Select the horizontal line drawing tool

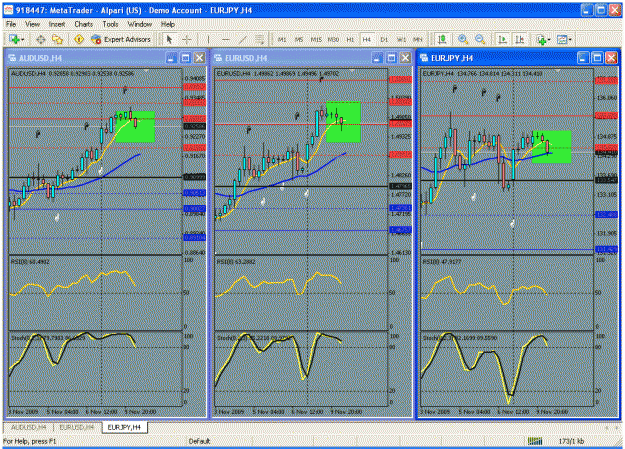226,39
